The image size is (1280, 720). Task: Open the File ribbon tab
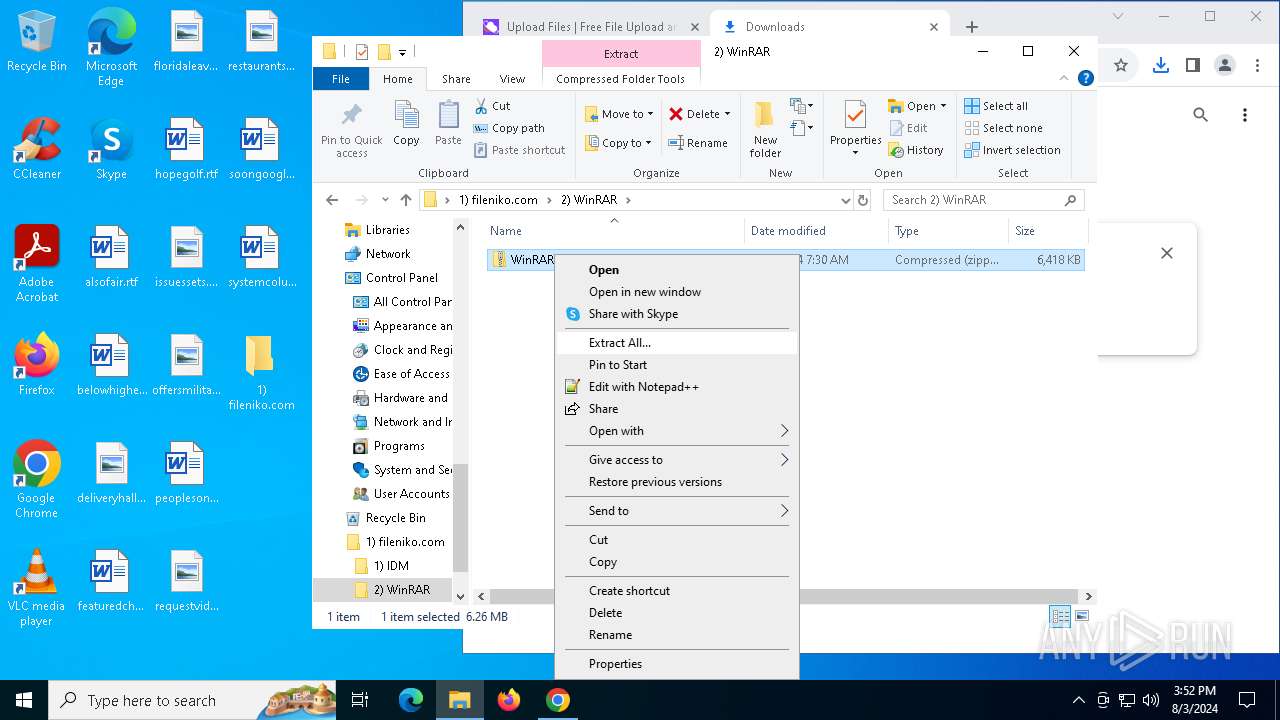341,79
